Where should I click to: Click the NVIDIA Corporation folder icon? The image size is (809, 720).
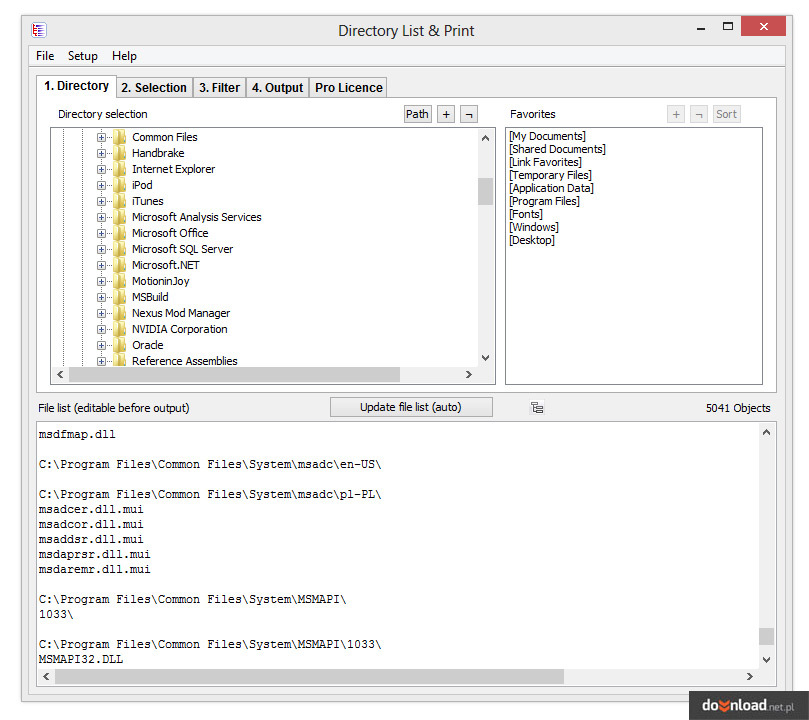120,329
